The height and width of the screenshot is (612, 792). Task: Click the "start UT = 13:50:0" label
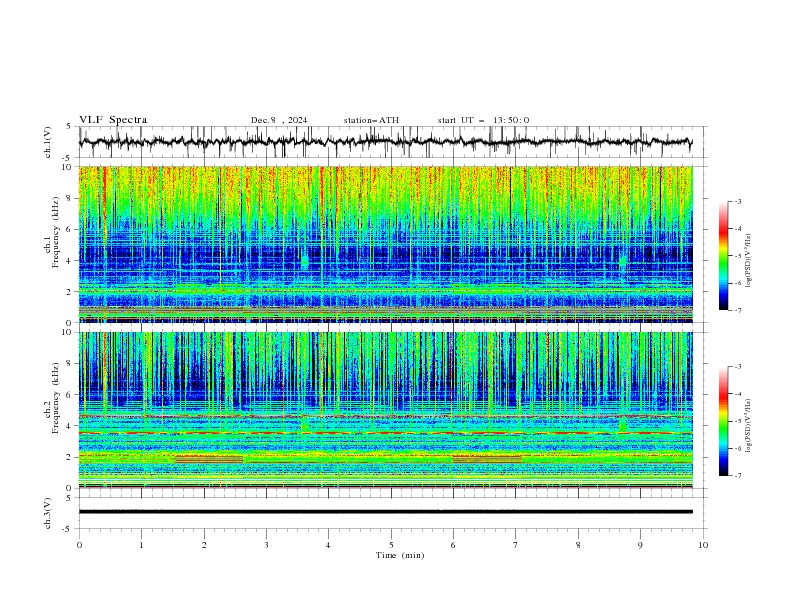coord(483,120)
